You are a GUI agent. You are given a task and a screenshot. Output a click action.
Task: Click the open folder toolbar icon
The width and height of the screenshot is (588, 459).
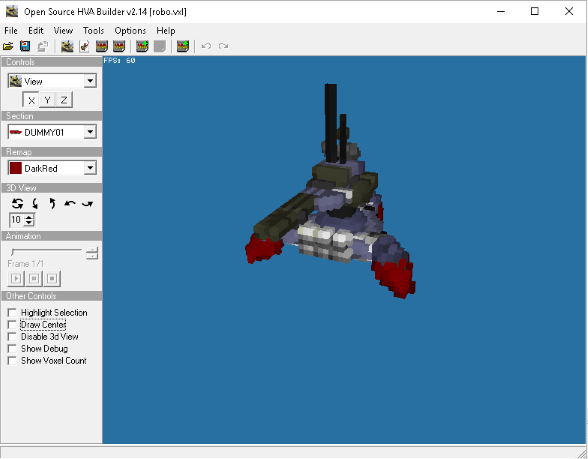(8, 46)
